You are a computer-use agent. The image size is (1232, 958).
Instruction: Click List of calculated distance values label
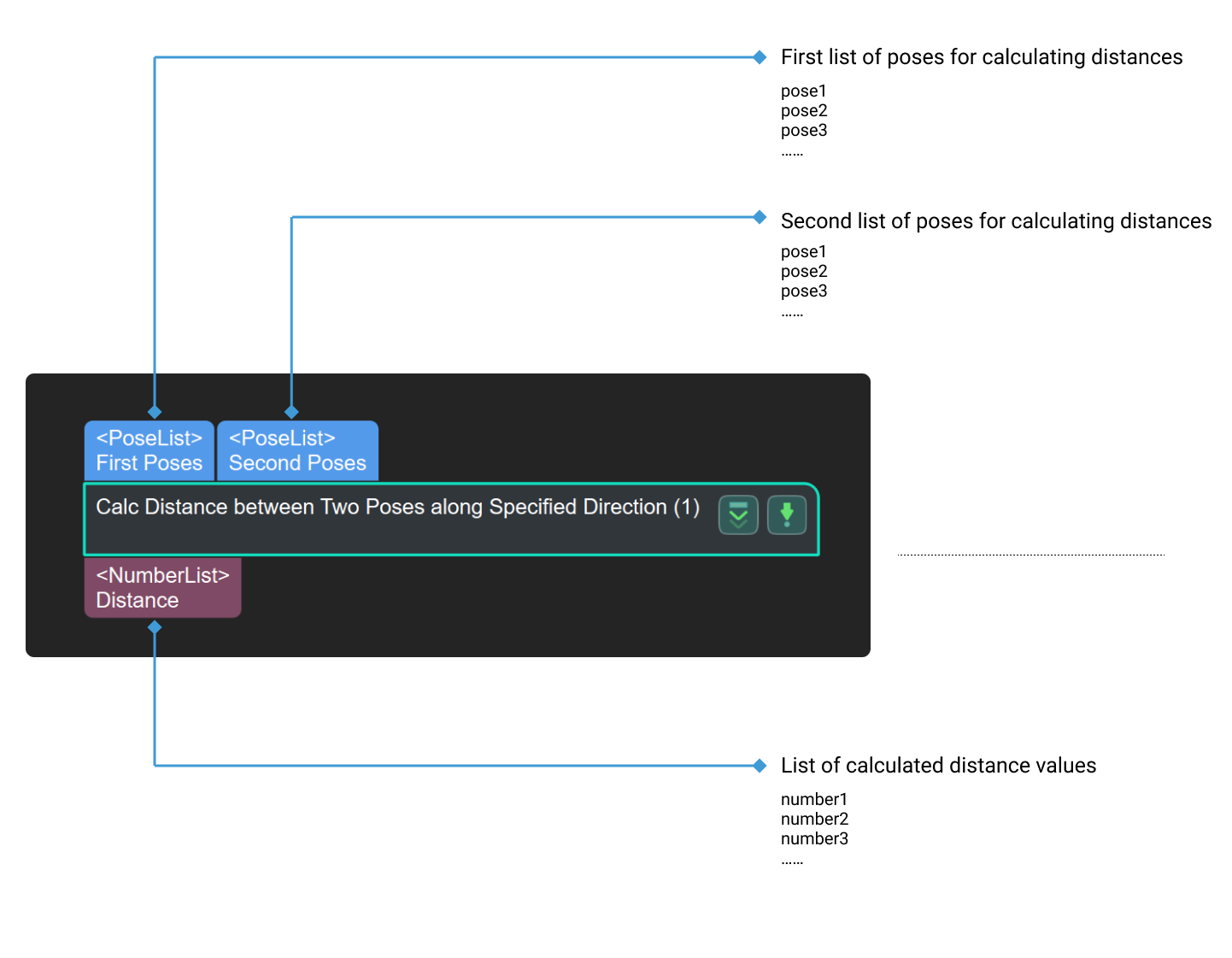click(938, 765)
